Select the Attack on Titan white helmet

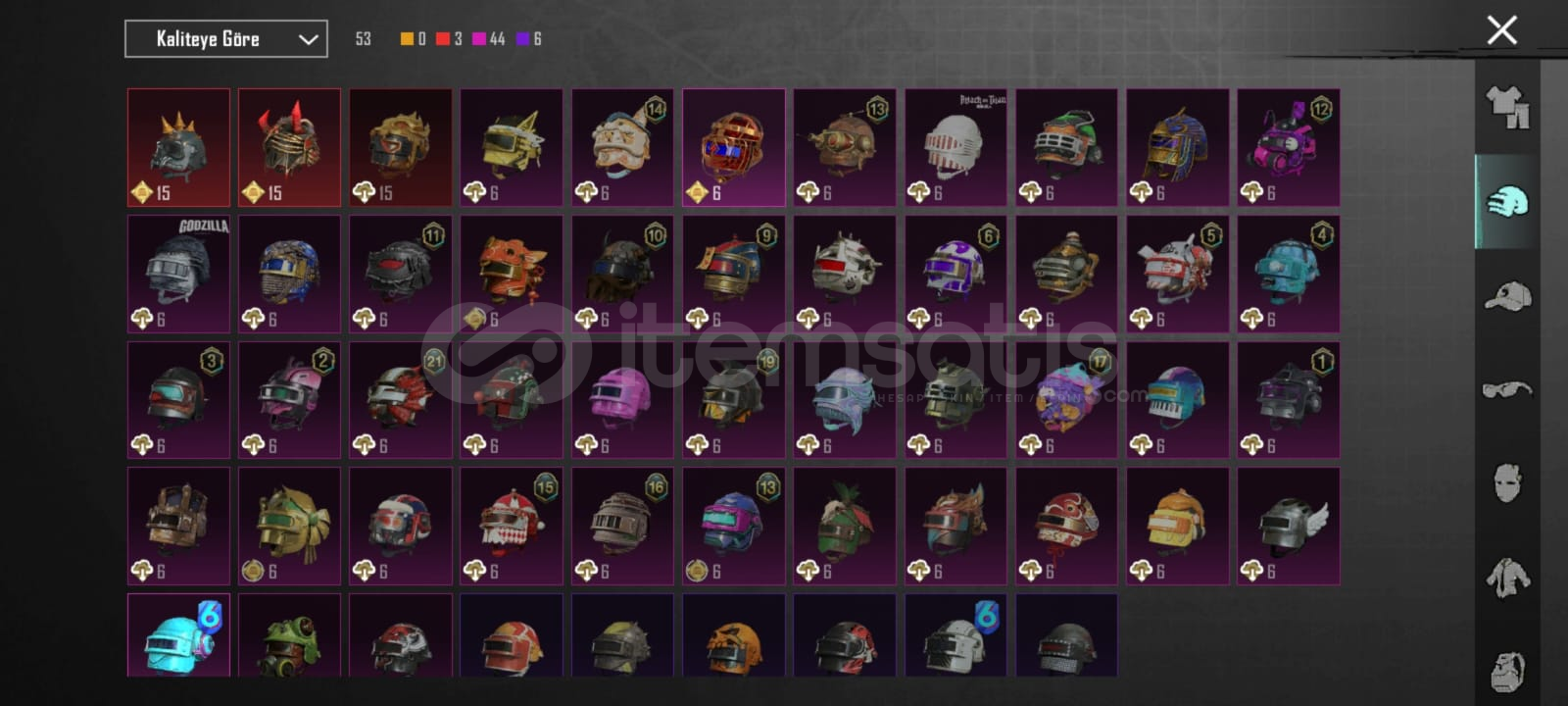955,148
